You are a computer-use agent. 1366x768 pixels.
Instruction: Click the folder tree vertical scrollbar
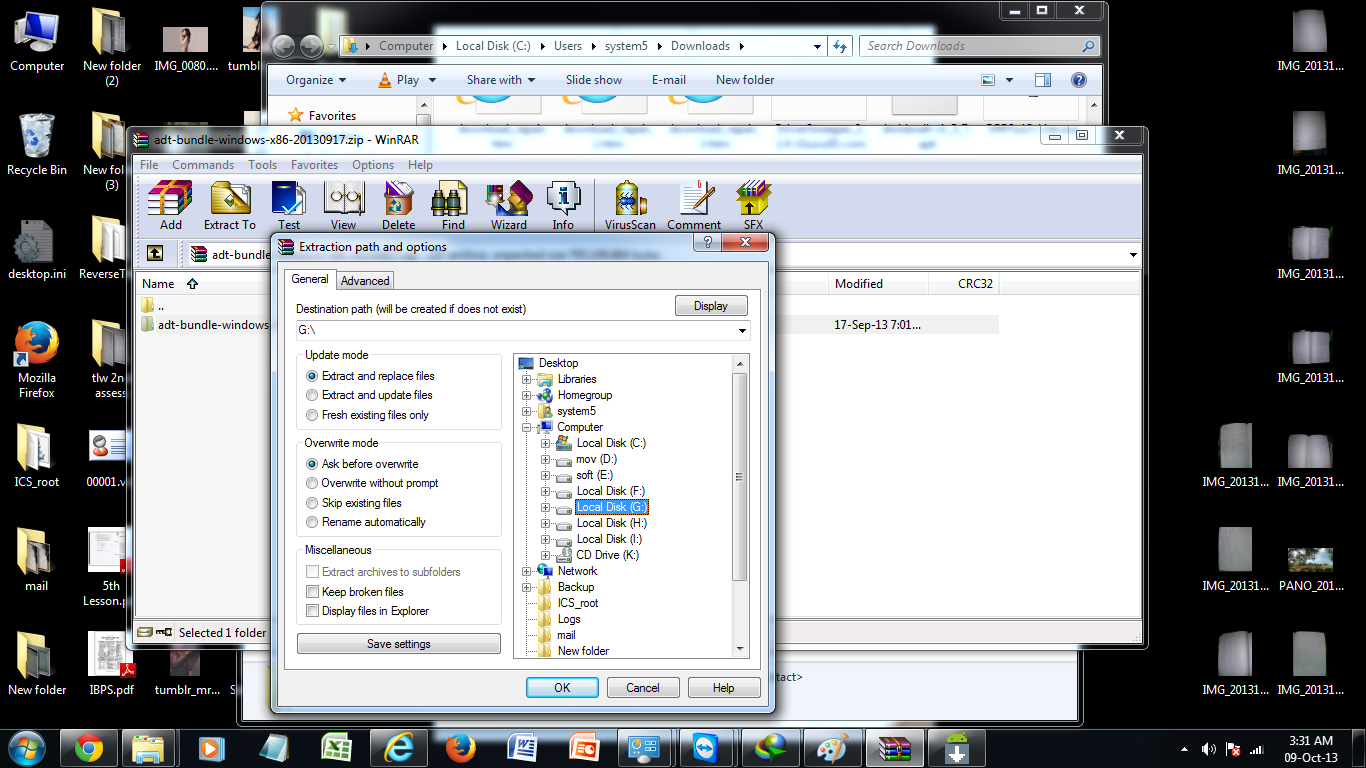pos(740,477)
